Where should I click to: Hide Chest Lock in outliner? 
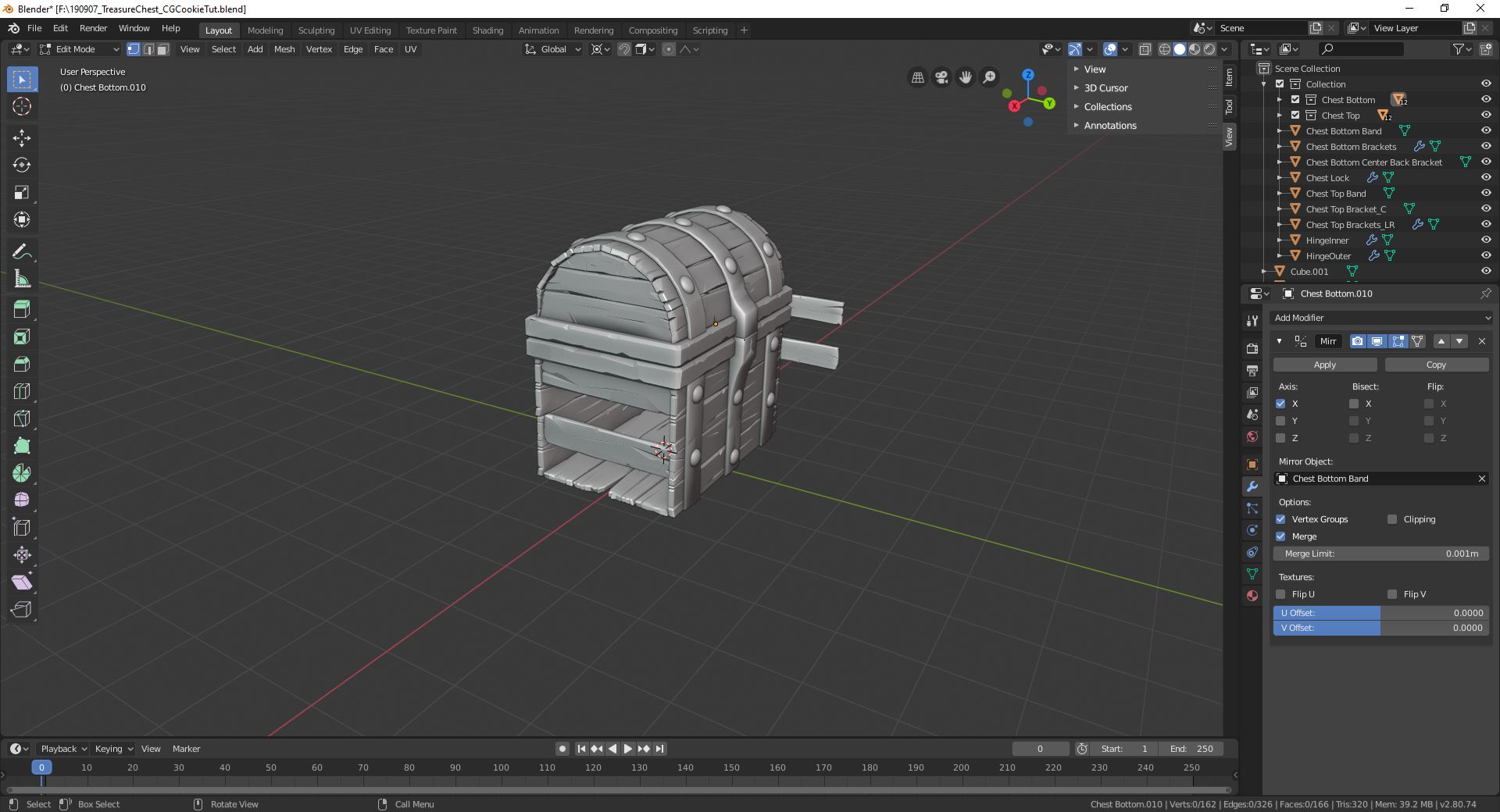coord(1486,178)
